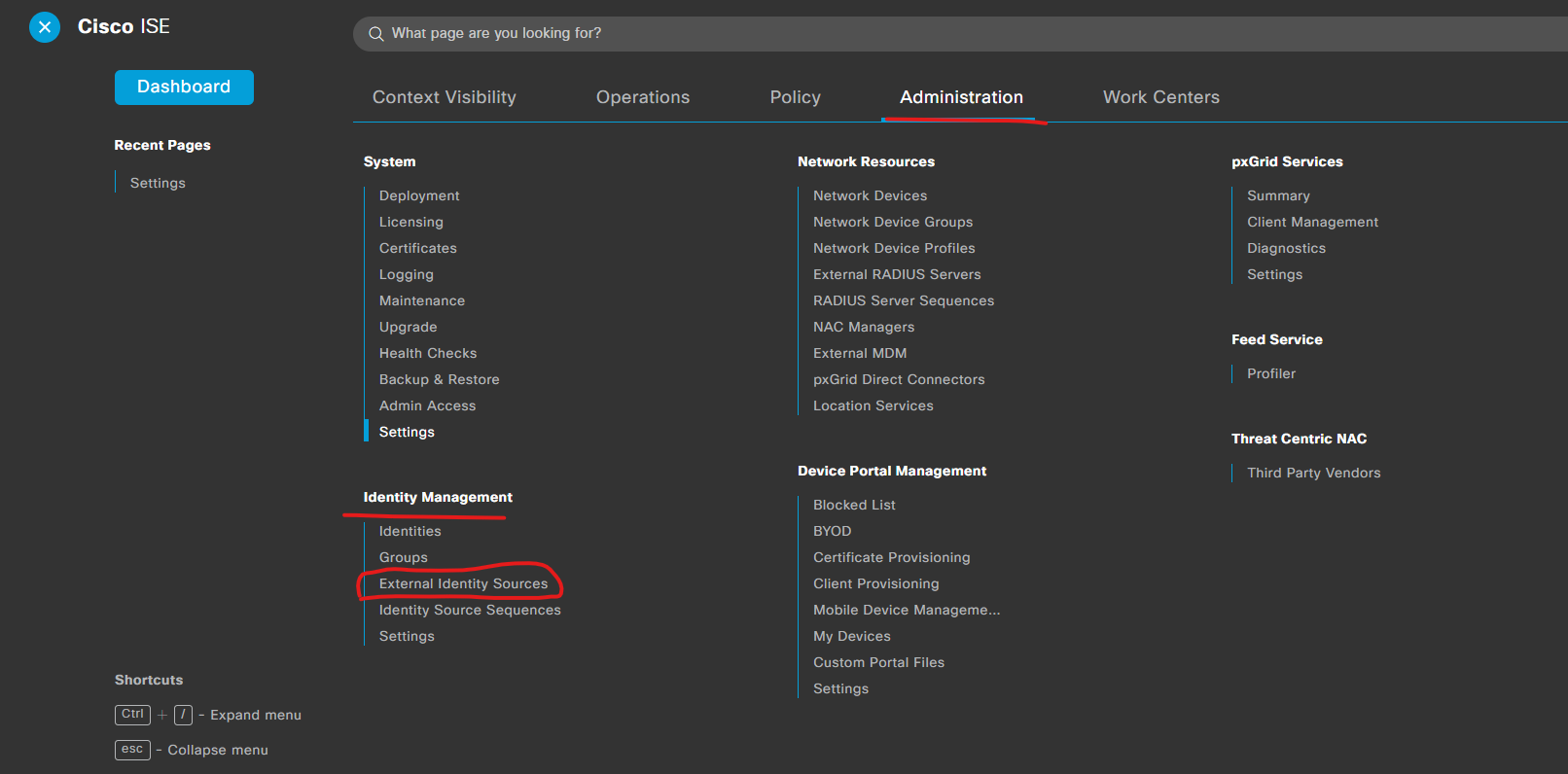Open Client Provisioning page
Screen dimensions: 1568x774
876,583
